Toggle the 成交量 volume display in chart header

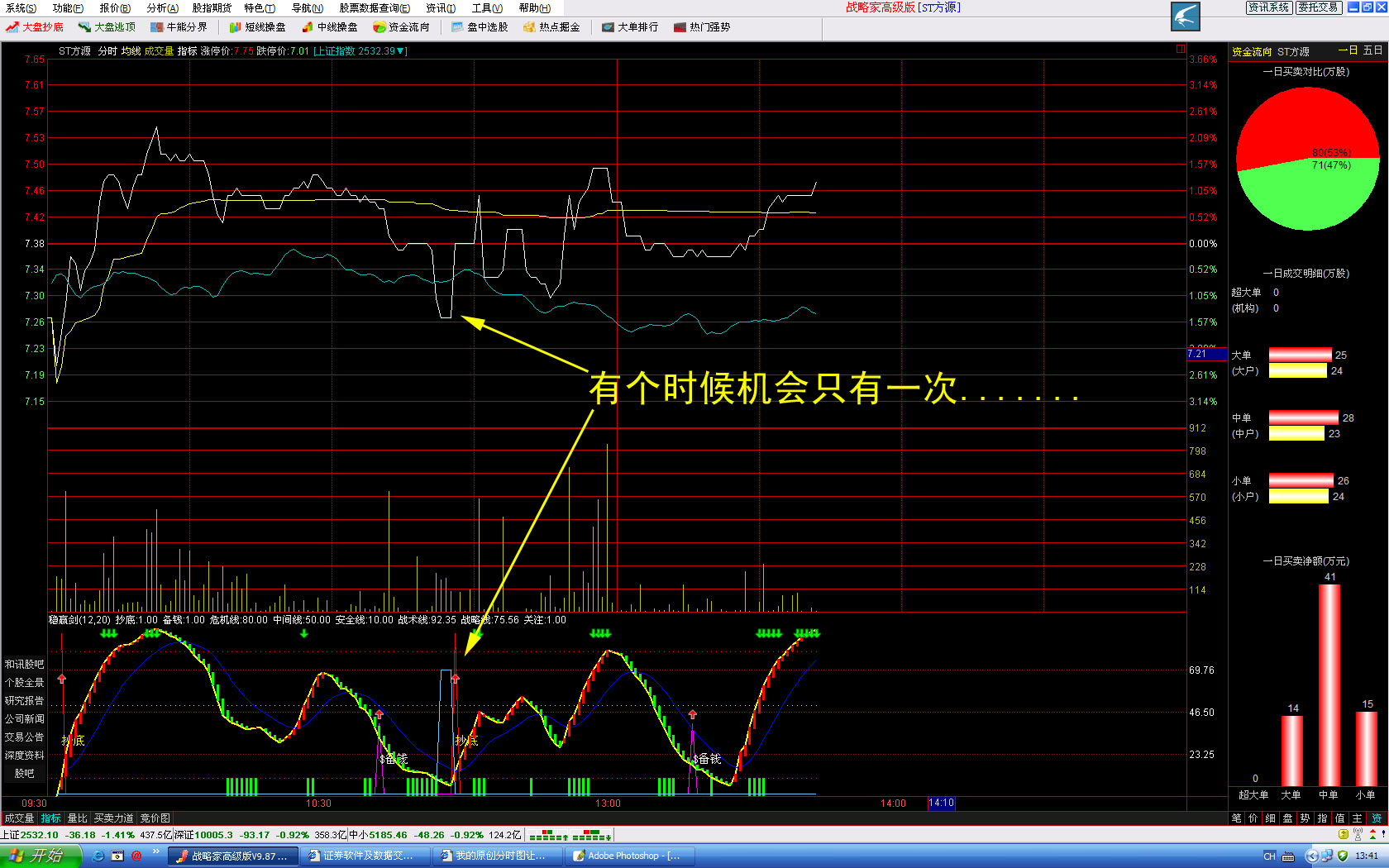point(159,51)
